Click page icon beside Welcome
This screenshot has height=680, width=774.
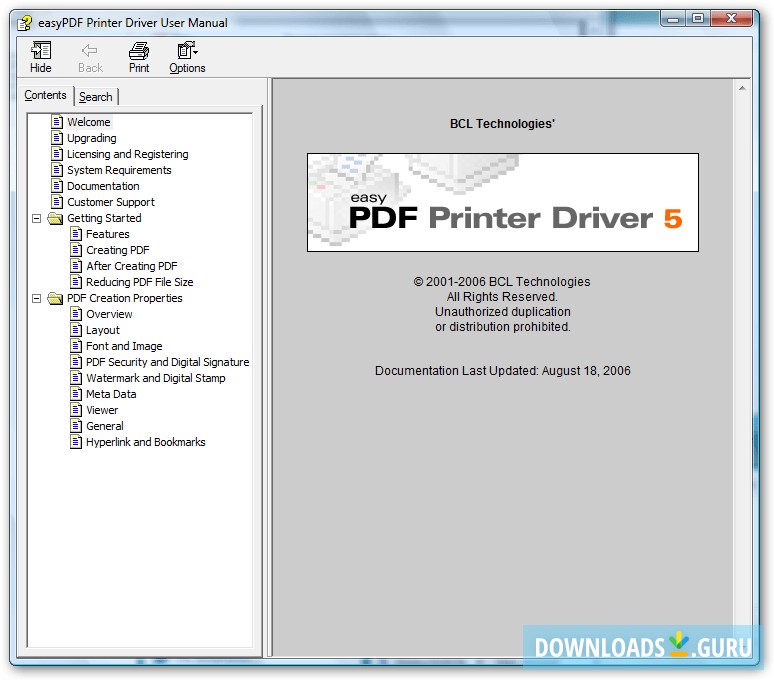[x=57, y=121]
